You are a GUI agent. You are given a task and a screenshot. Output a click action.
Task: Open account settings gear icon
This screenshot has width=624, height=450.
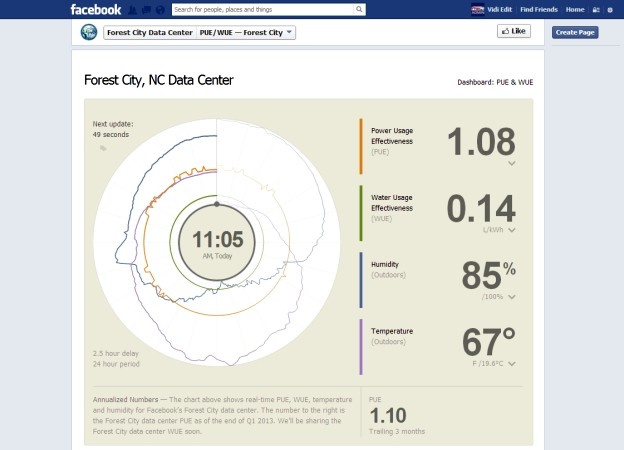click(x=610, y=10)
